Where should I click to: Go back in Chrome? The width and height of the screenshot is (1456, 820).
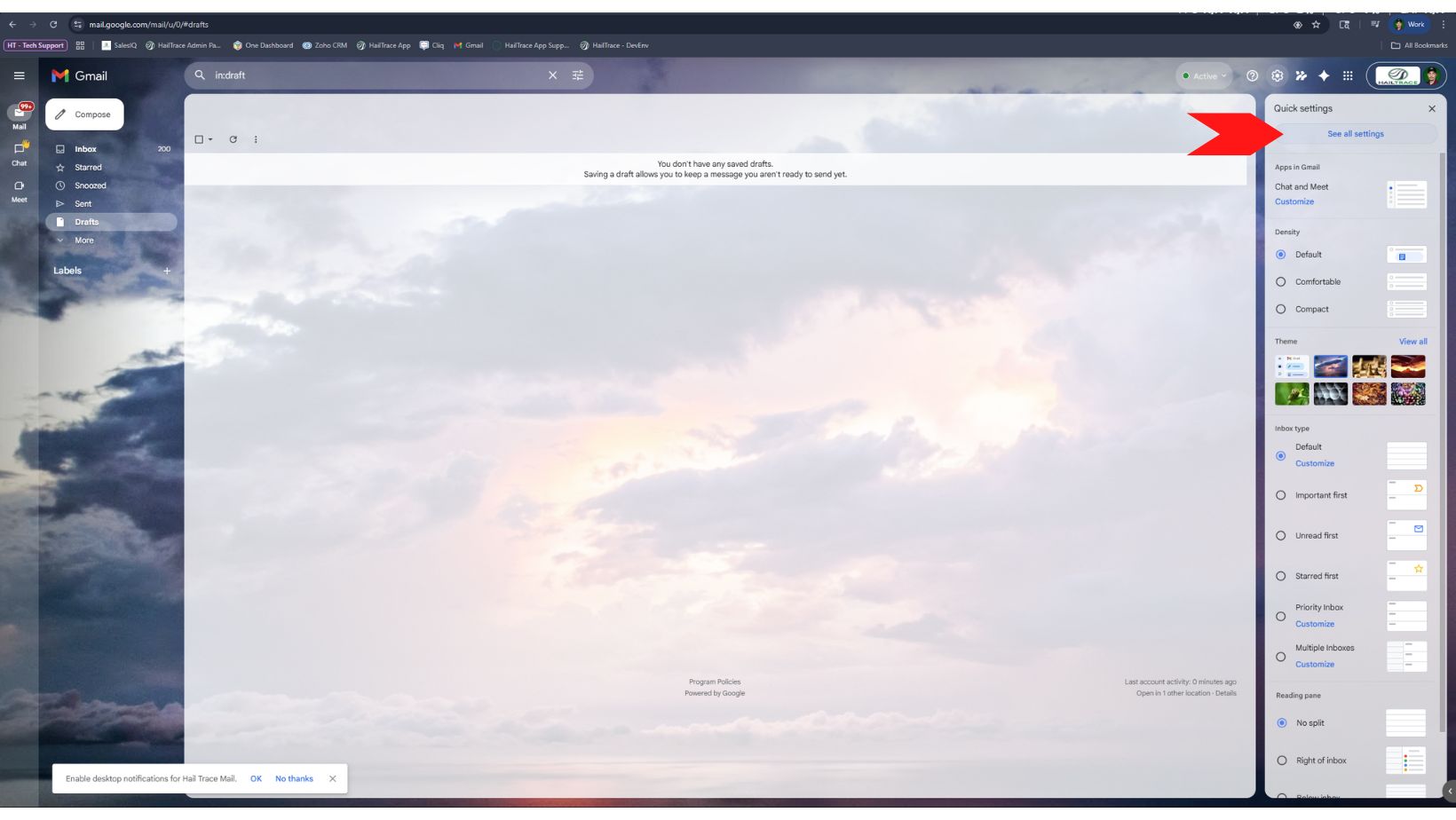(x=12, y=25)
